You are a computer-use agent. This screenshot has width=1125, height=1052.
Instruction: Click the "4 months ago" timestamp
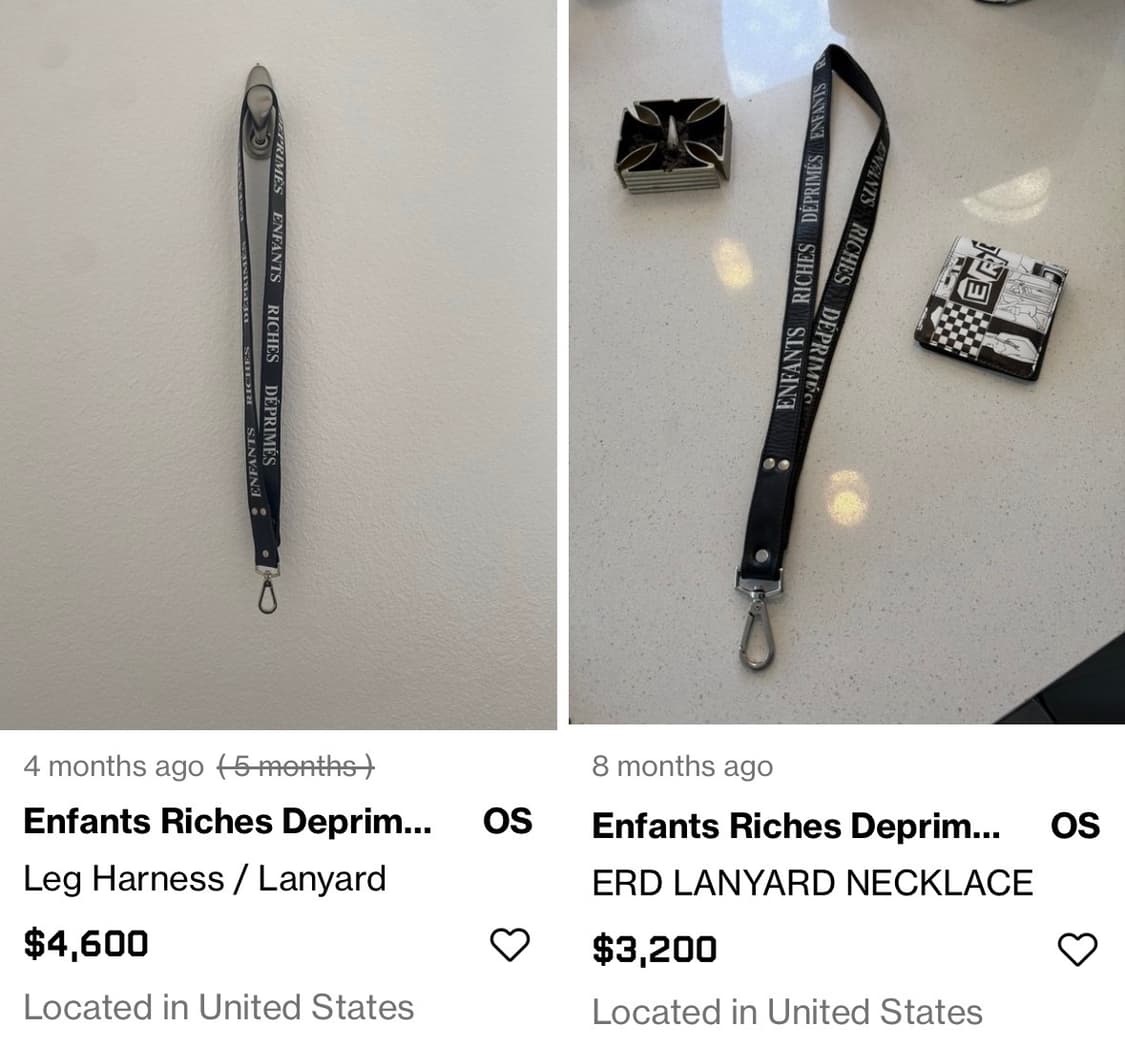[x=113, y=767]
